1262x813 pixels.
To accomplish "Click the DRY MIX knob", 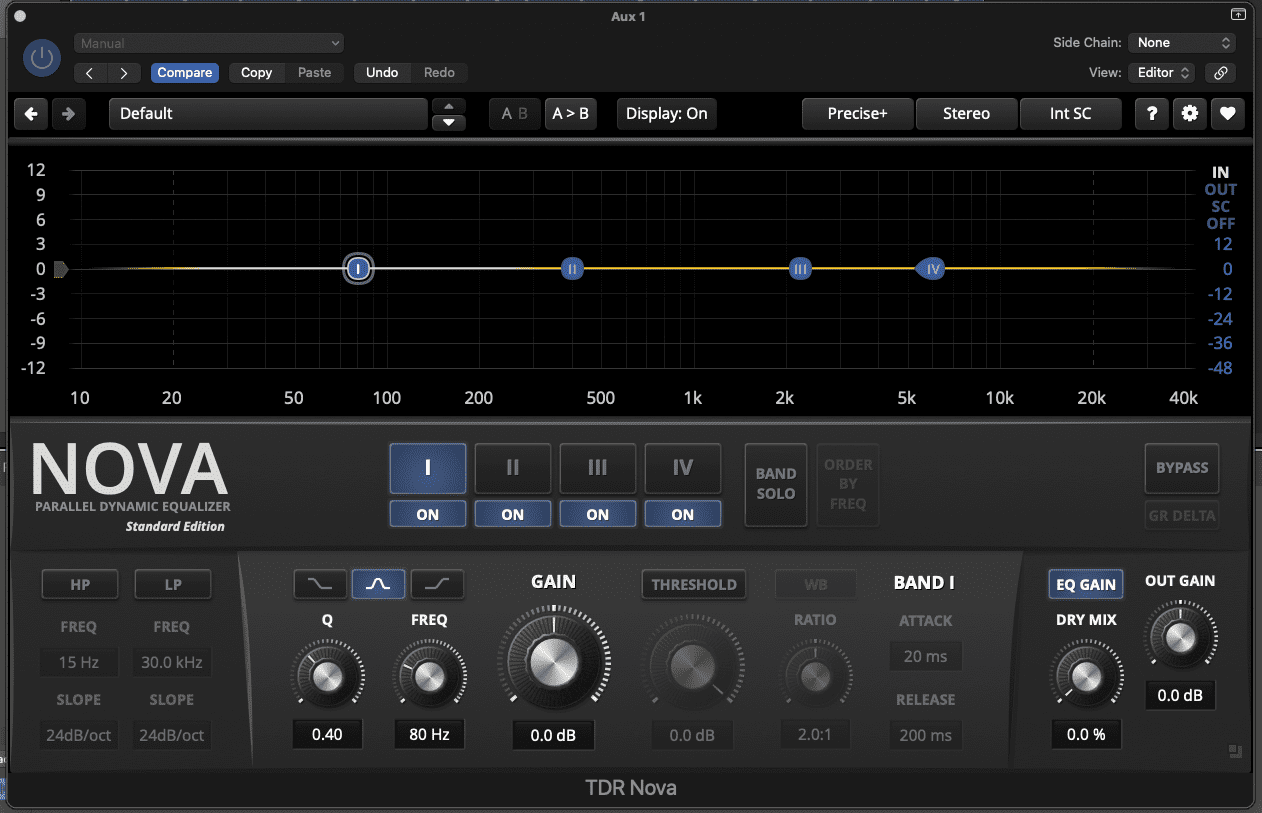I will tap(1086, 676).
